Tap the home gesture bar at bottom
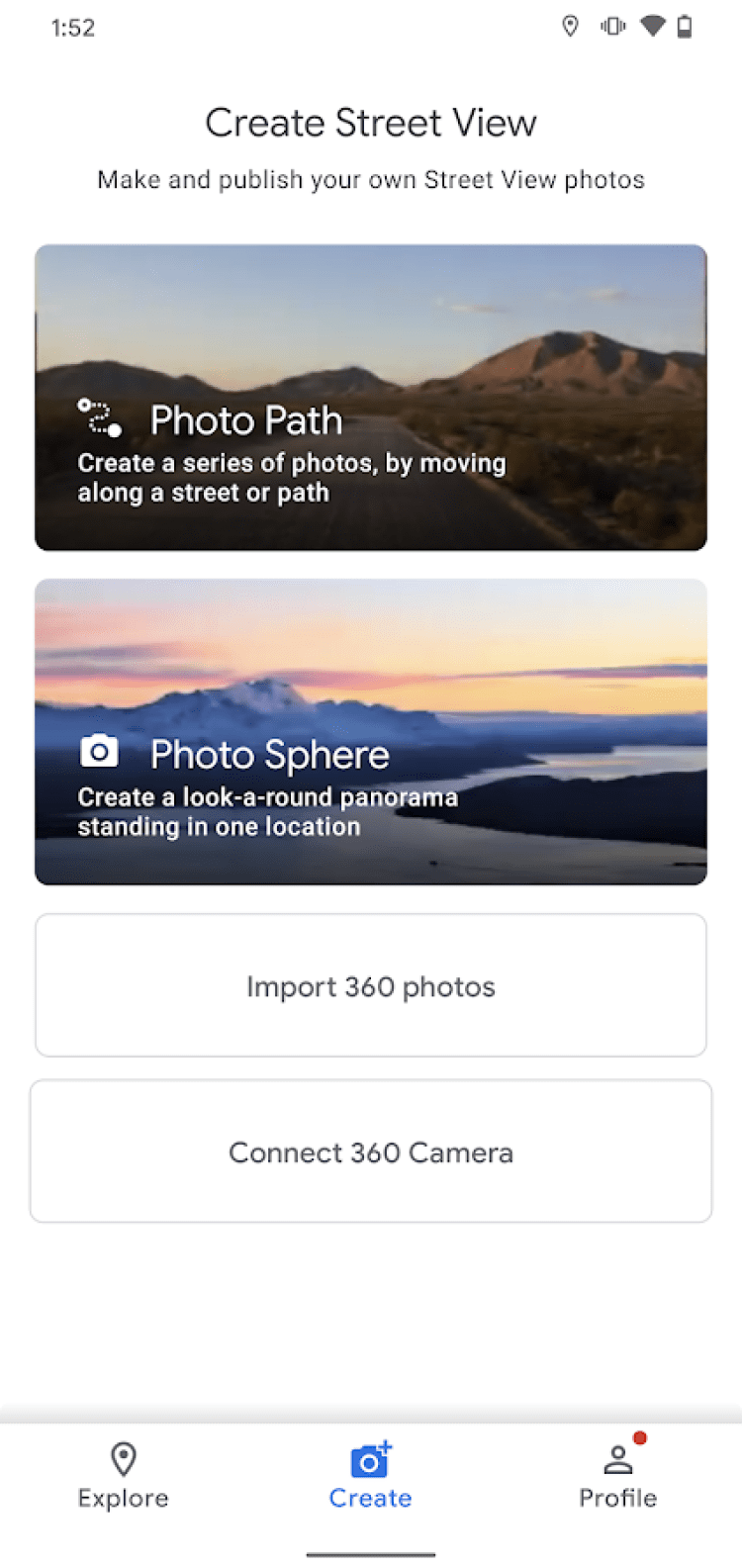The height and width of the screenshot is (1568, 742). (371, 1554)
